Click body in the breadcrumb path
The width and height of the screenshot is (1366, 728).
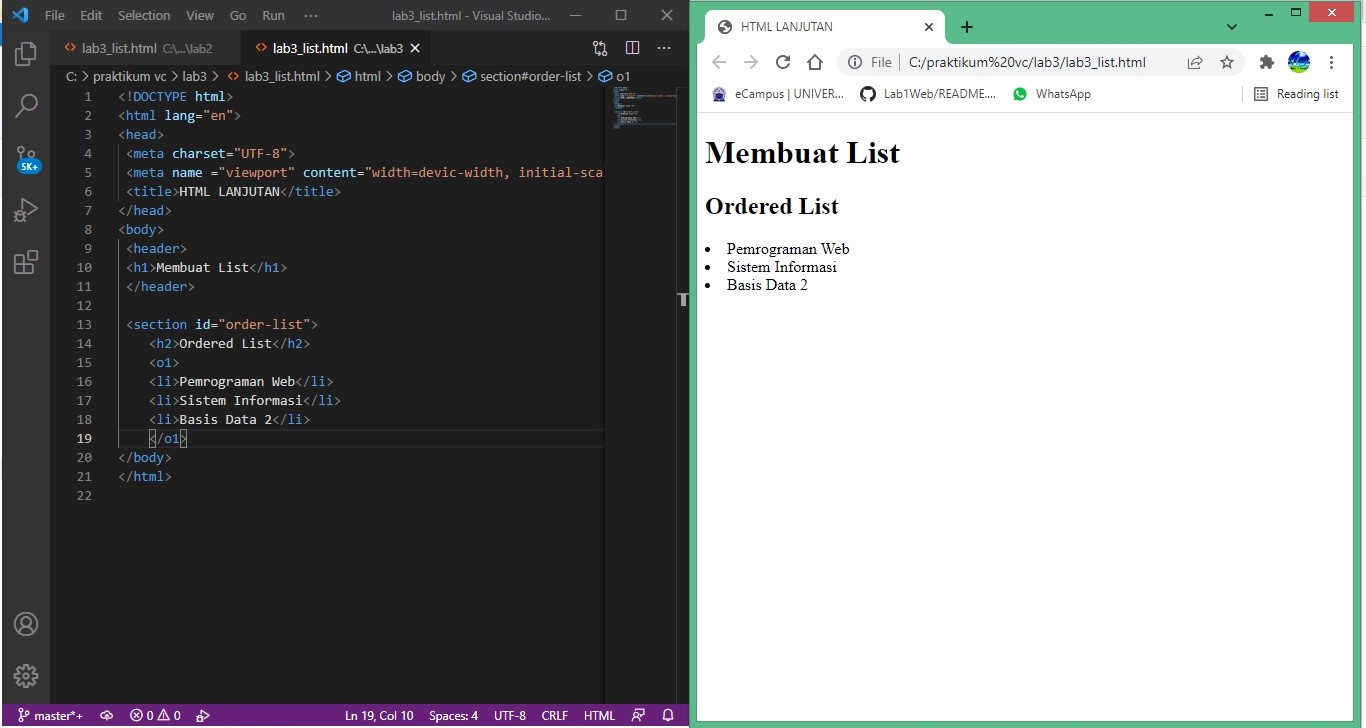430,76
